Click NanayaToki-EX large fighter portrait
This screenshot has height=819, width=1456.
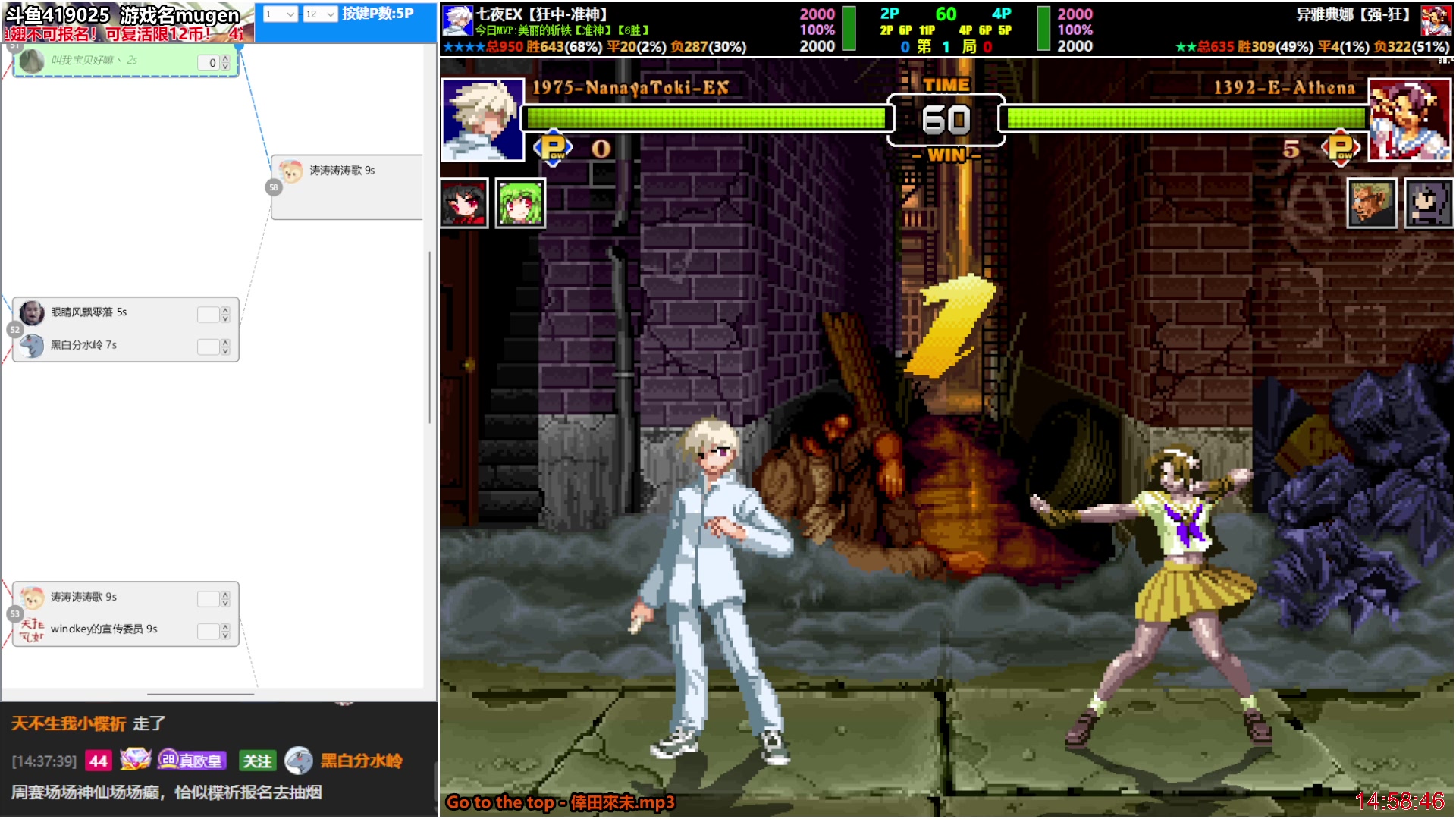coord(482,120)
